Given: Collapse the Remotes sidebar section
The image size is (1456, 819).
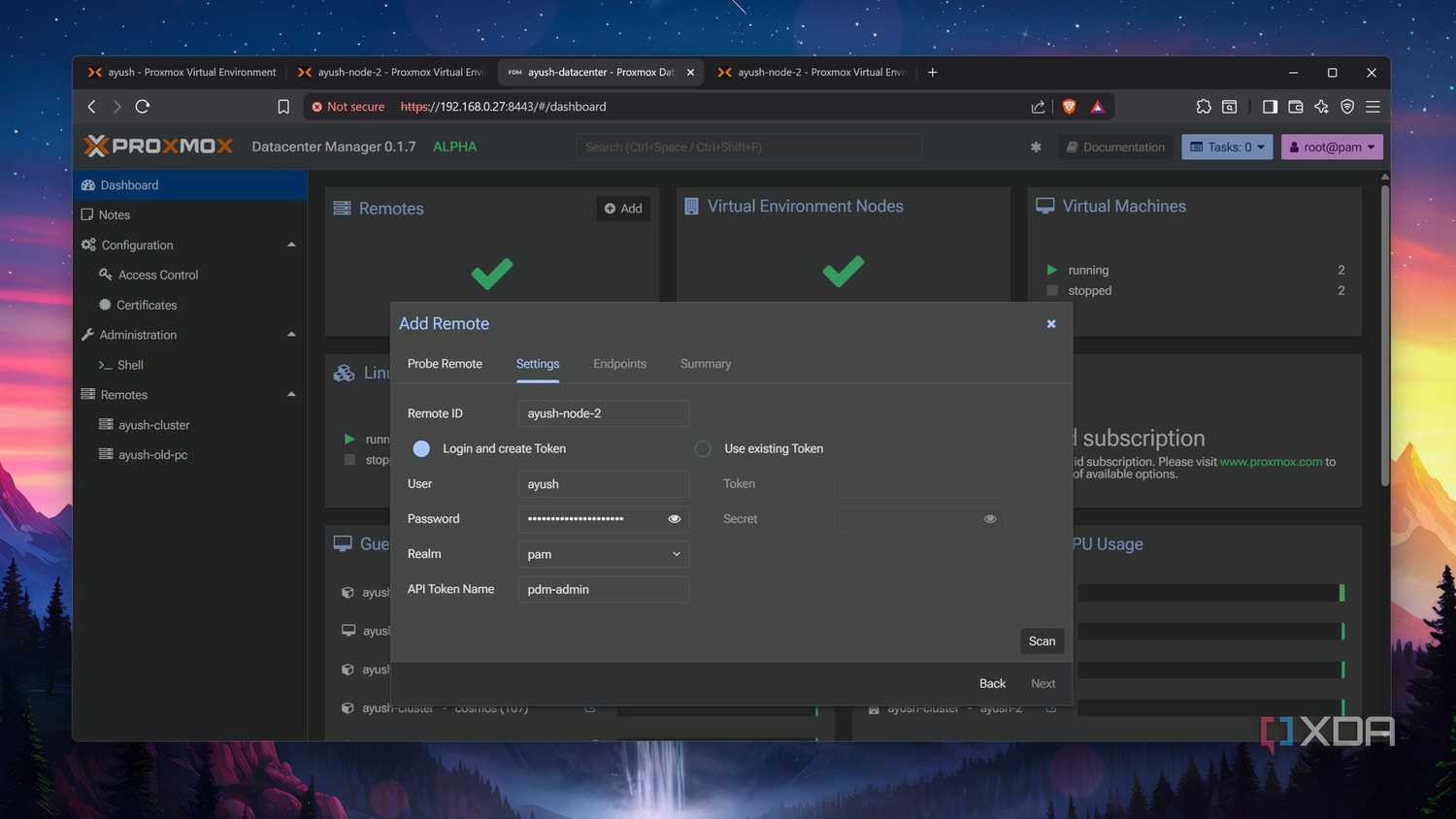Looking at the screenshot, I should [291, 395].
